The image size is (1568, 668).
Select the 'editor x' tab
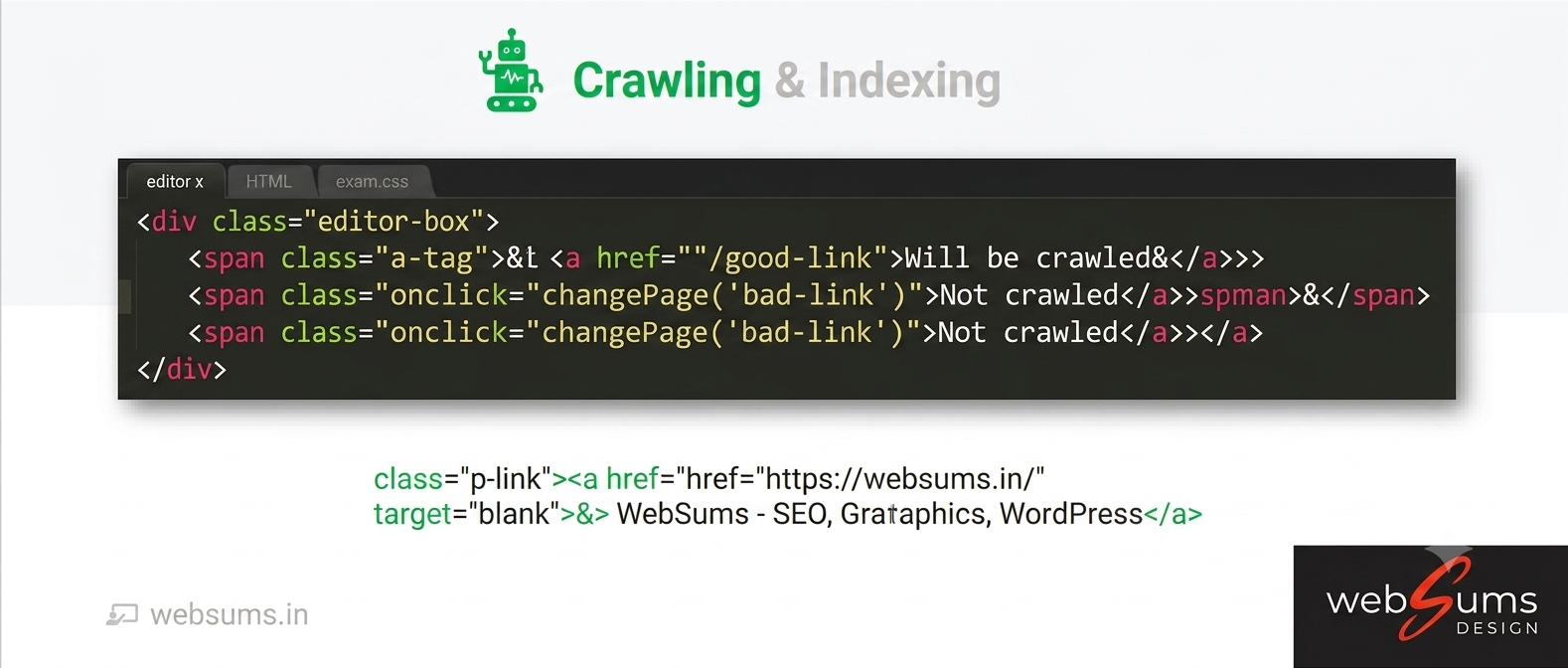(175, 181)
